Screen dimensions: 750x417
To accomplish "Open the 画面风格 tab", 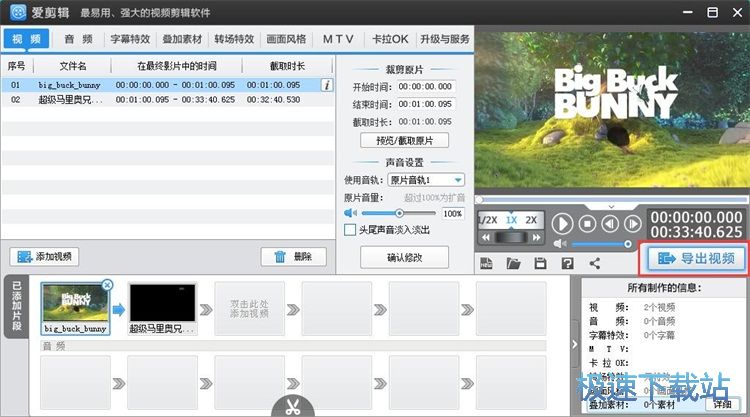I will point(286,39).
